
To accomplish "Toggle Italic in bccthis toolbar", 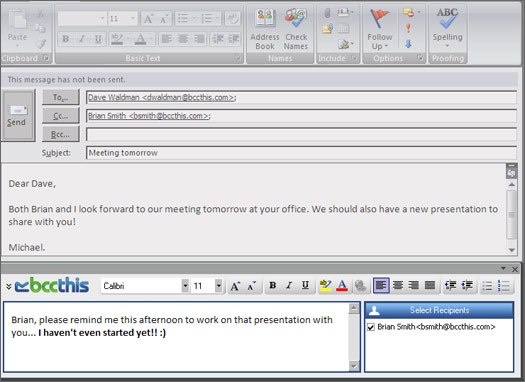I will click(289, 285).
